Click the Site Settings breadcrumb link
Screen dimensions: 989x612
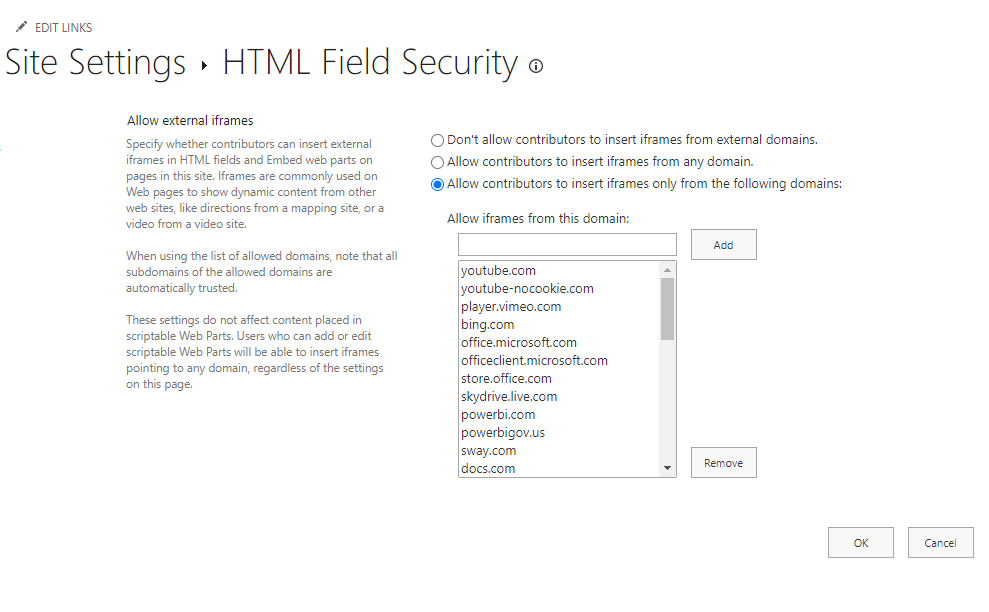(96, 63)
